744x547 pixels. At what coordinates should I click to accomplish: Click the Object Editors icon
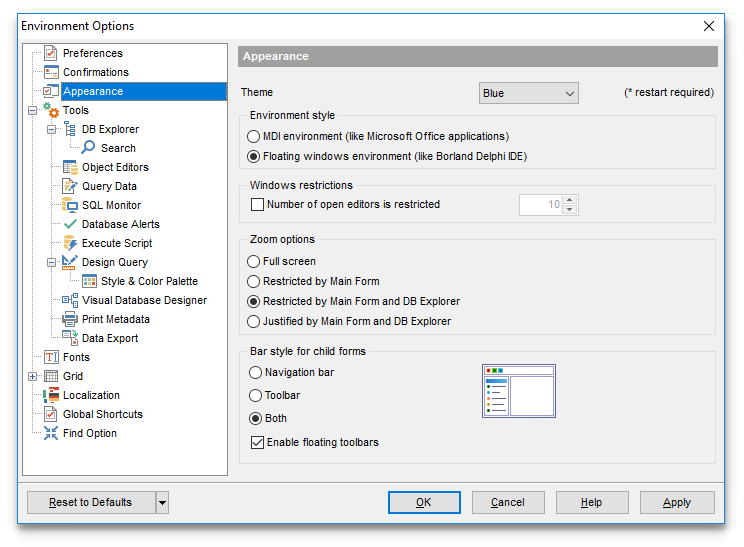[70, 167]
